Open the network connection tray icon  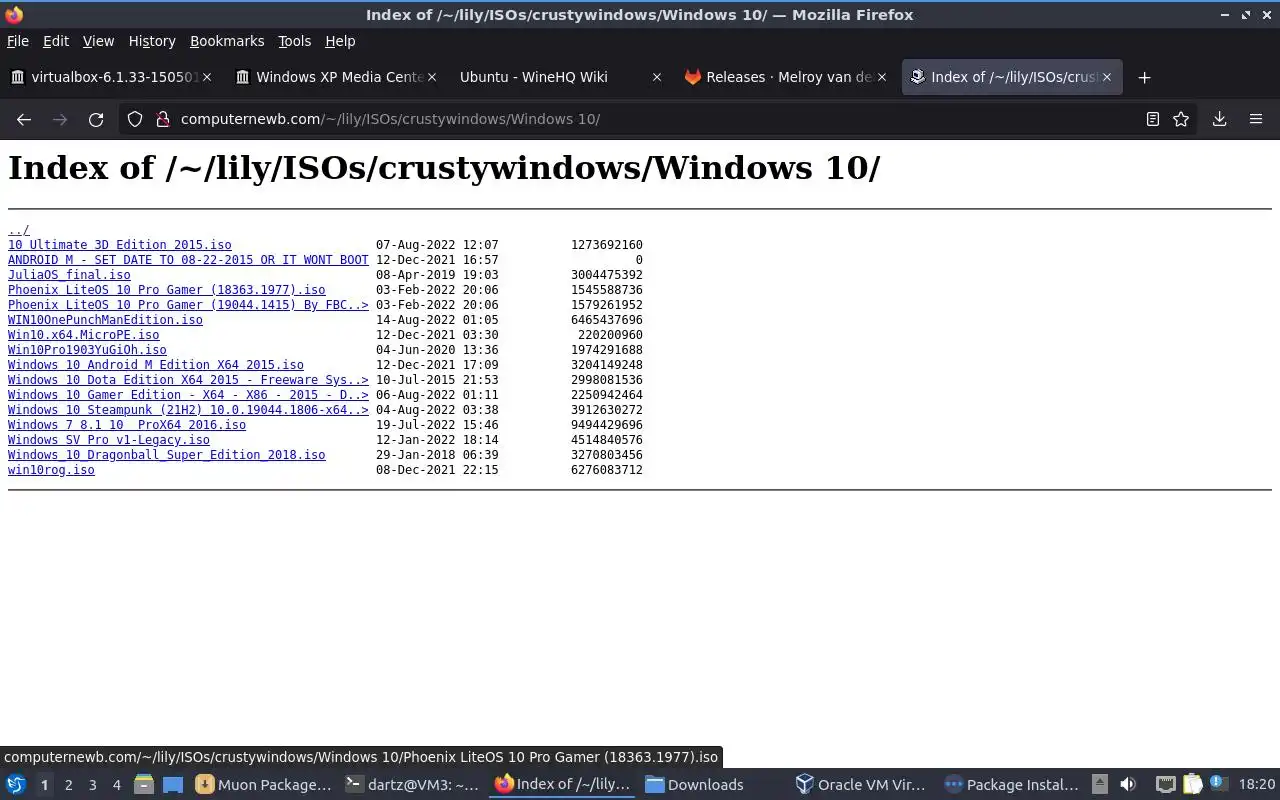tap(1165, 785)
